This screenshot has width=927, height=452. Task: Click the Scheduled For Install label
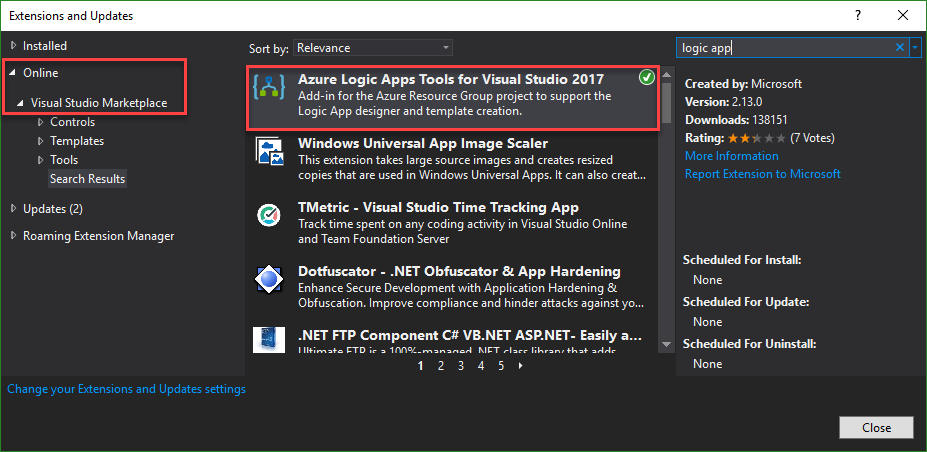click(x=742, y=259)
